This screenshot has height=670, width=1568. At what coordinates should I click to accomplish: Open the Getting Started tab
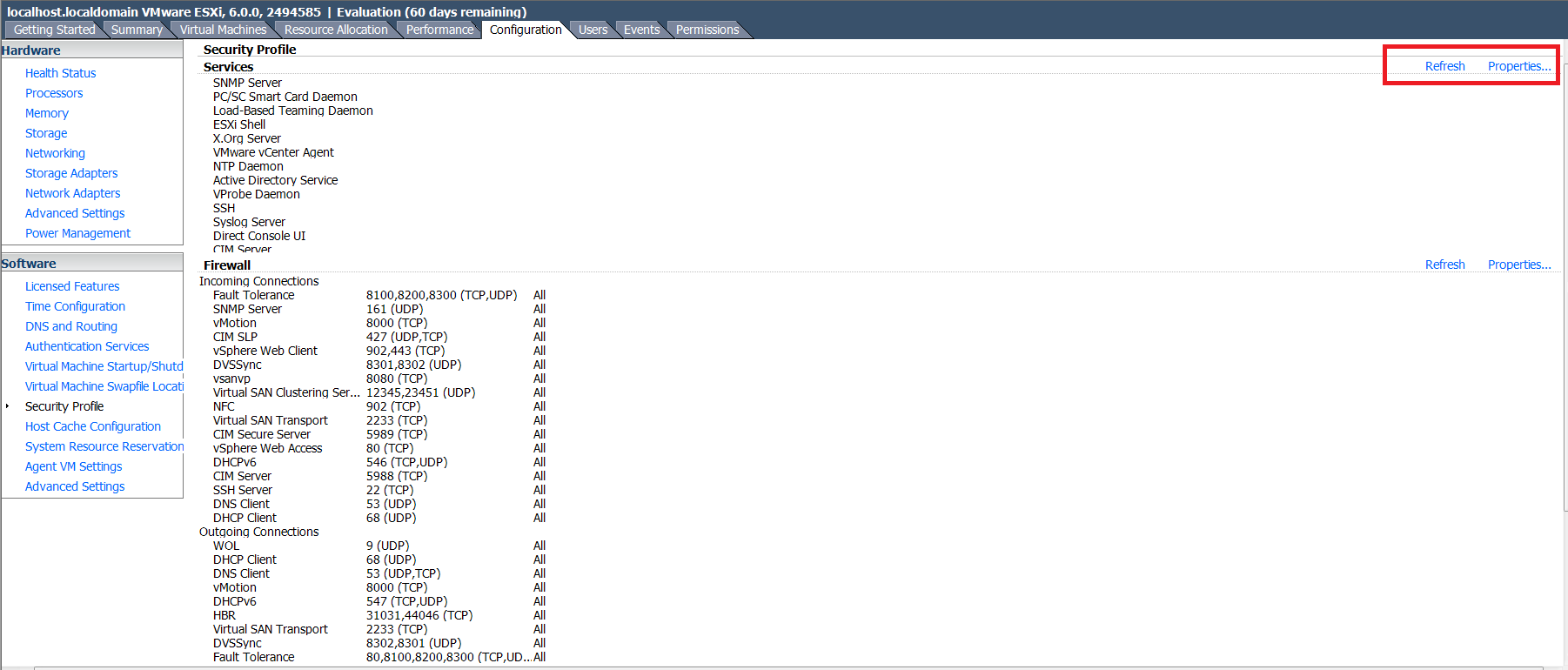54,30
